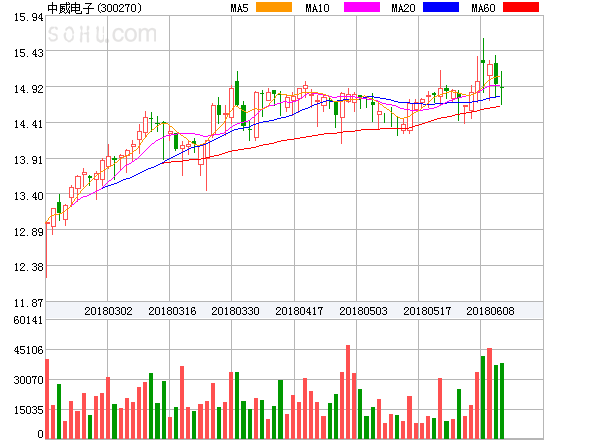Click the 13.91 price axis label
The width and height of the screenshot is (600, 440).
click(x=28, y=160)
